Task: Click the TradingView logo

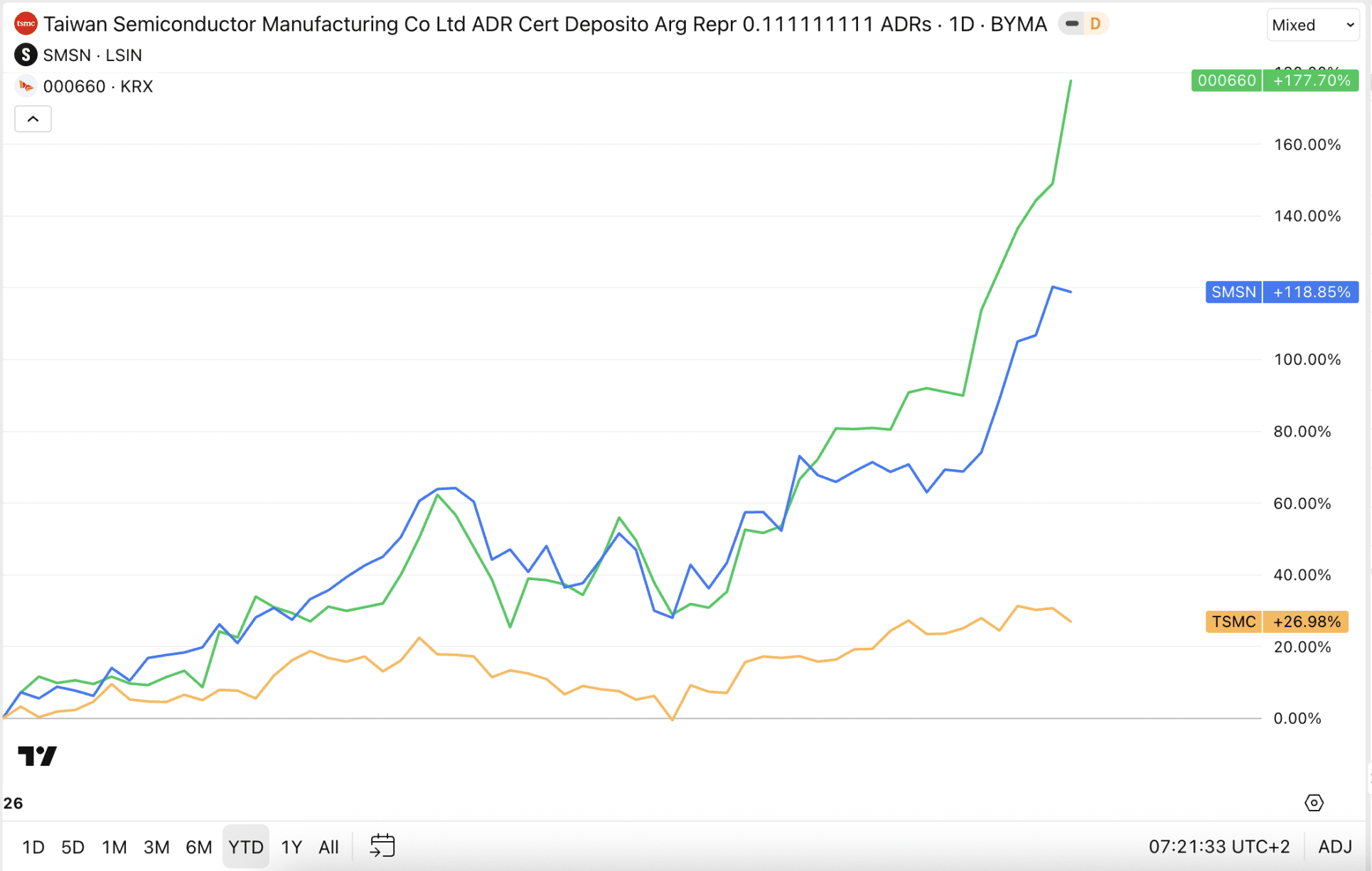Action: [x=37, y=756]
